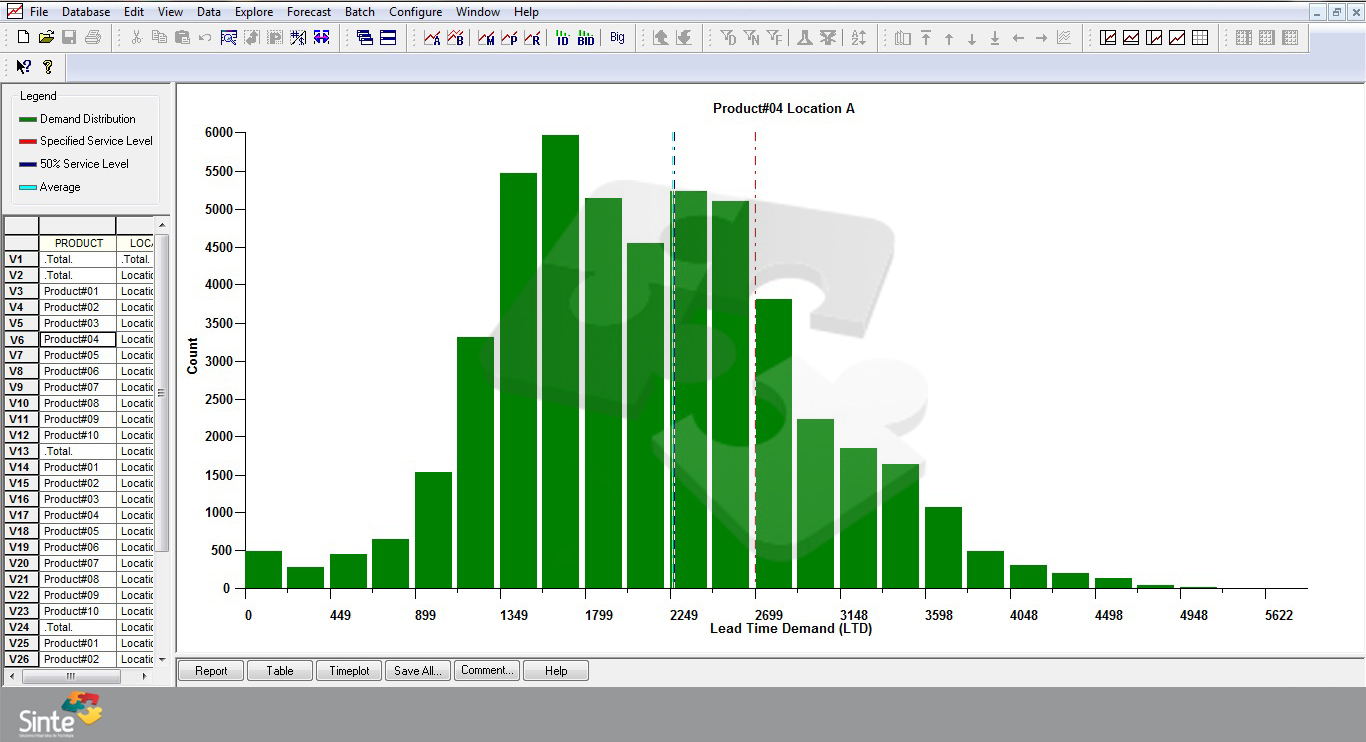The image size is (1366, 742).
Task: Open the Batch menu
Action: click(x=360, y=12)
